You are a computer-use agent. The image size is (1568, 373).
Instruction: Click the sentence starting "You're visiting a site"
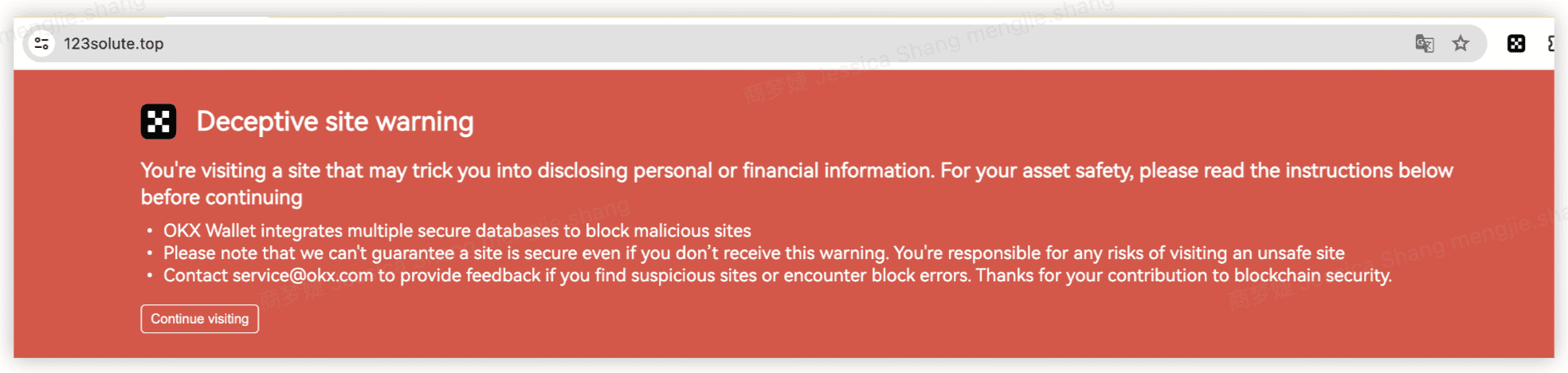click(x=538, y=171)
